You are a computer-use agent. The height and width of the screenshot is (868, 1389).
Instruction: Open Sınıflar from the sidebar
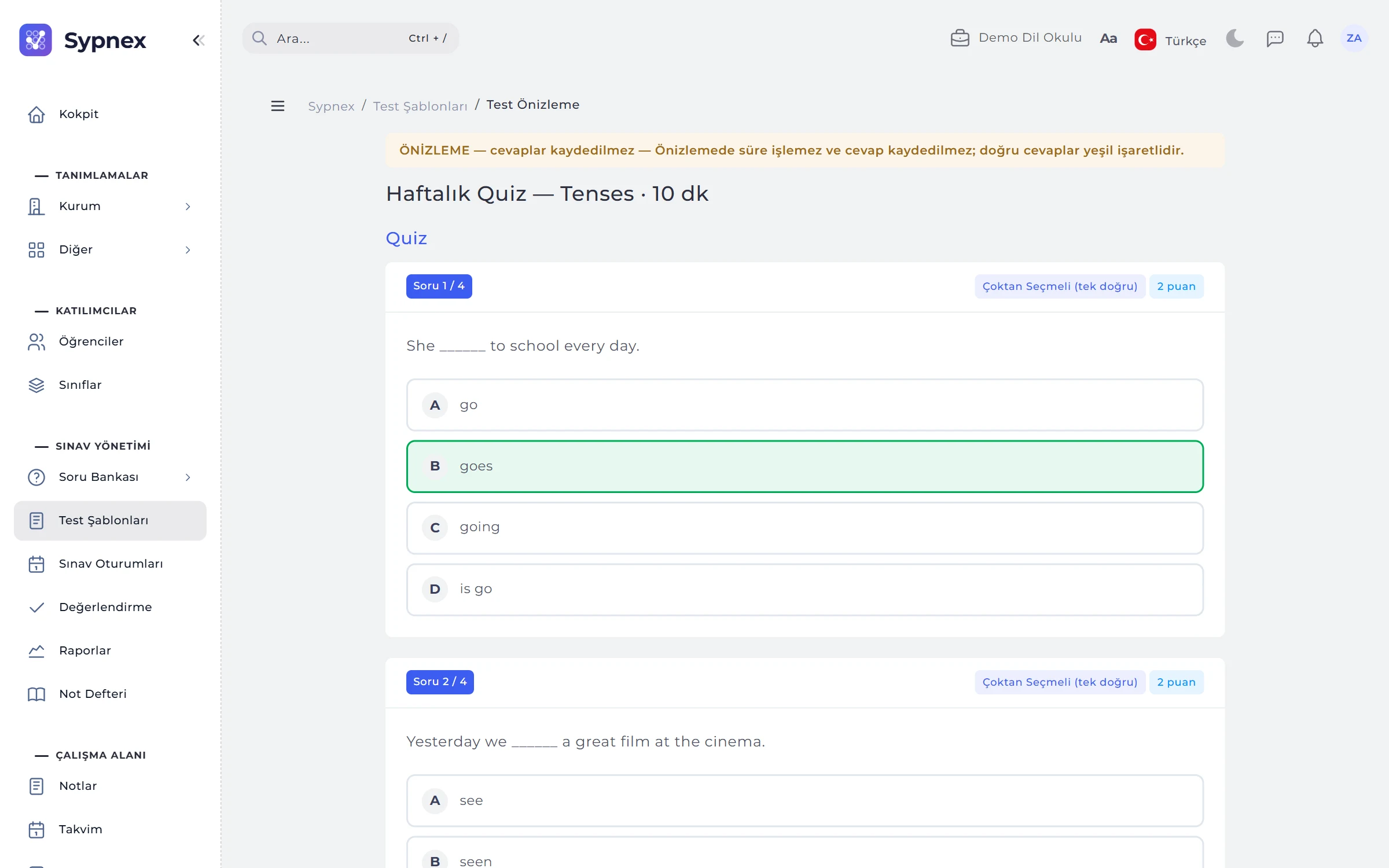coord(110,385)
